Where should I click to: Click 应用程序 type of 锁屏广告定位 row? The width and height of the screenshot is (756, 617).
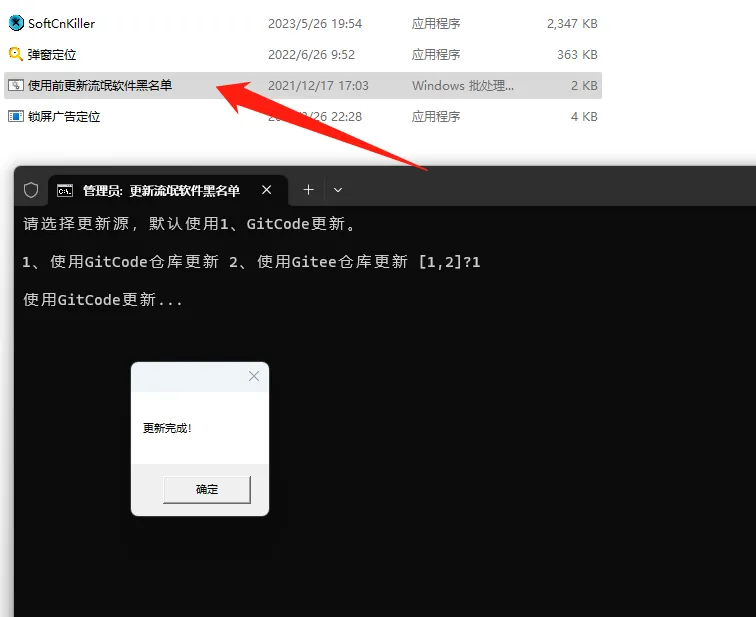click(436, 117)
